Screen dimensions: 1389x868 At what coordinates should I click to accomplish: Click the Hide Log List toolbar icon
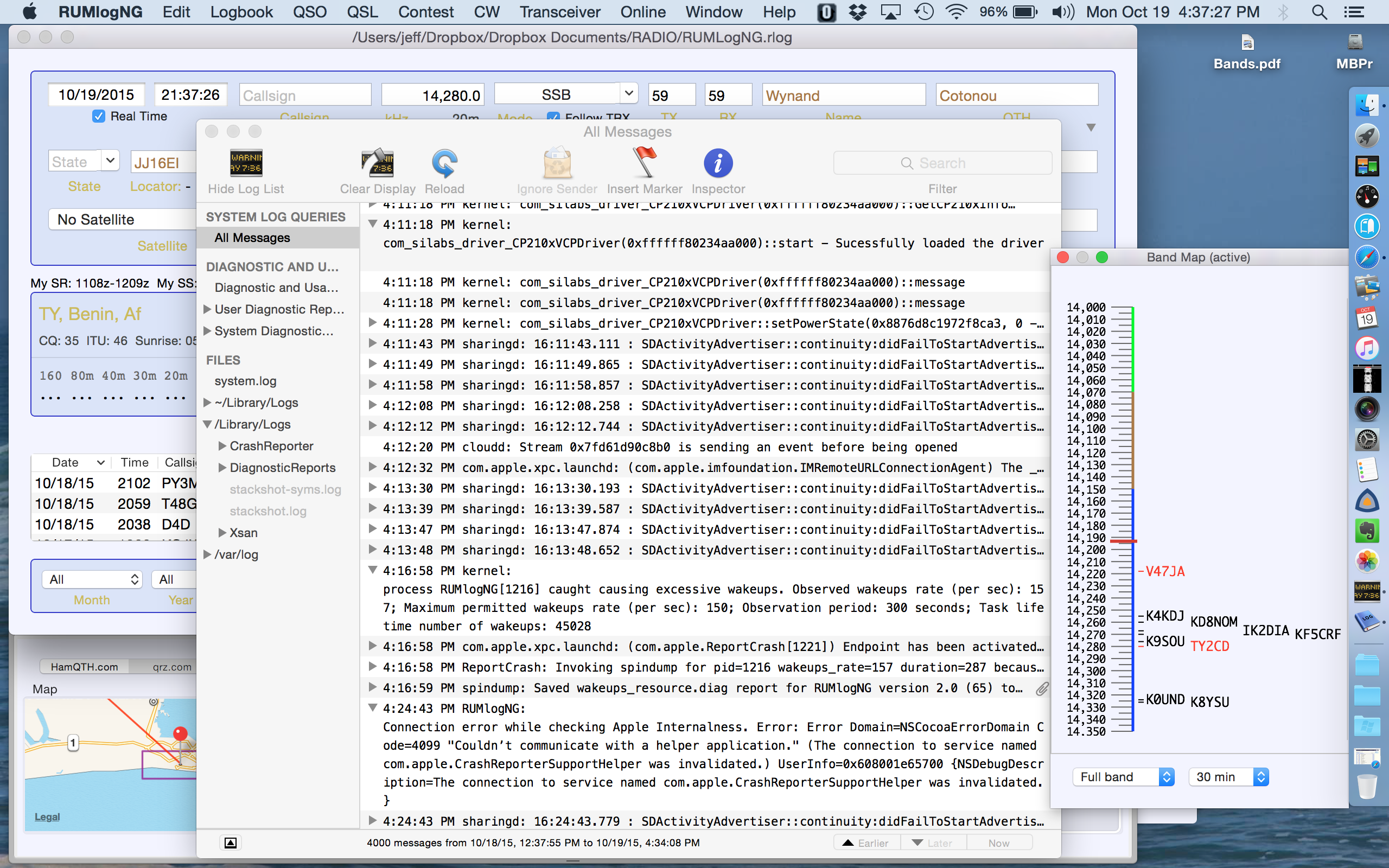tap(246, 164)
